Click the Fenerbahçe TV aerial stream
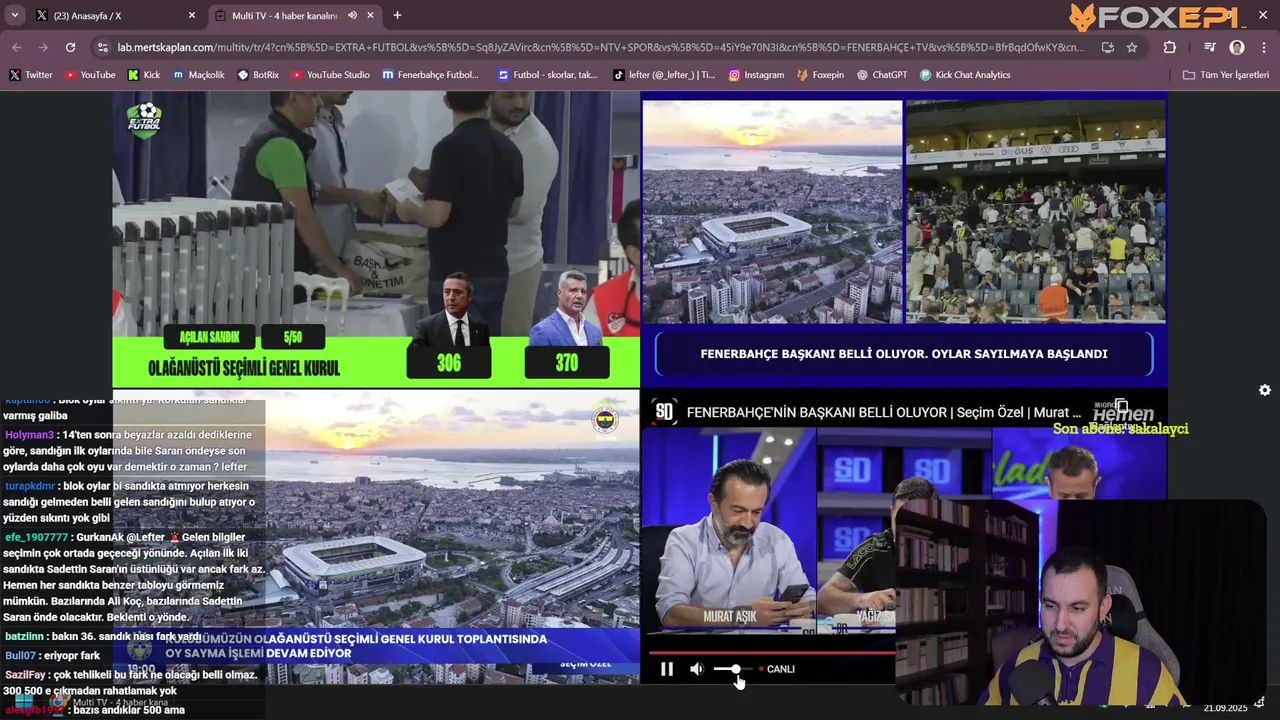The image size is (1280, 720). coord(376,537)
